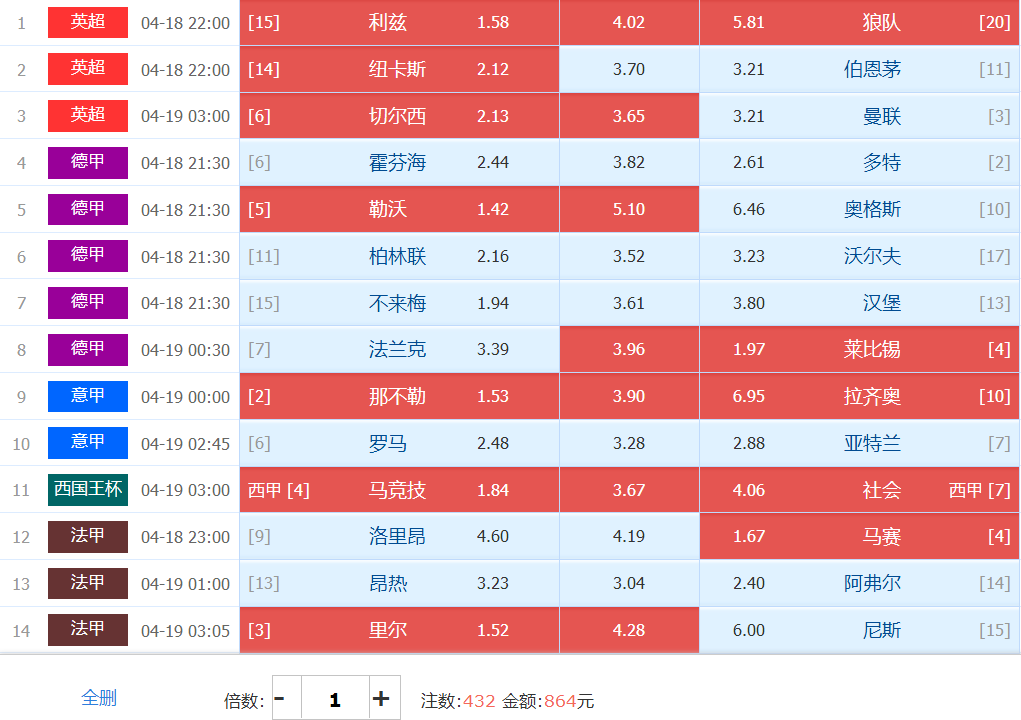The image size is (1021, 720).
Task: Select 霍芬海 home win odds 2.44
Action: pyautogui.click(x=399, y=163)
